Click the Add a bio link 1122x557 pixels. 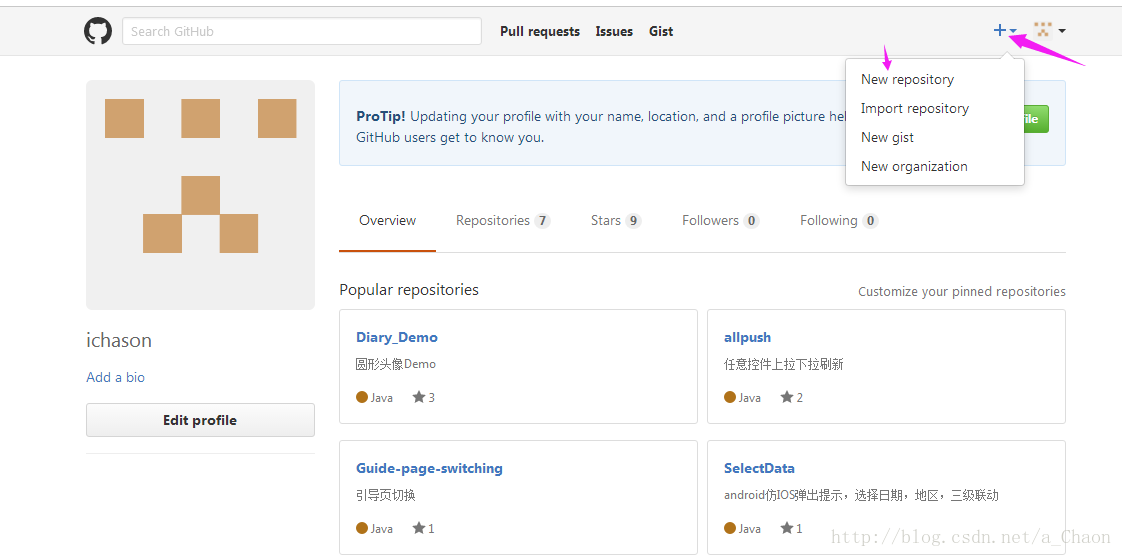[x=115, y=377]
